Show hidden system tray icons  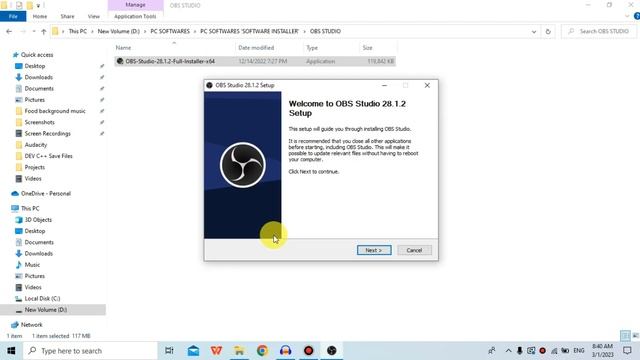tap(508, 351)
